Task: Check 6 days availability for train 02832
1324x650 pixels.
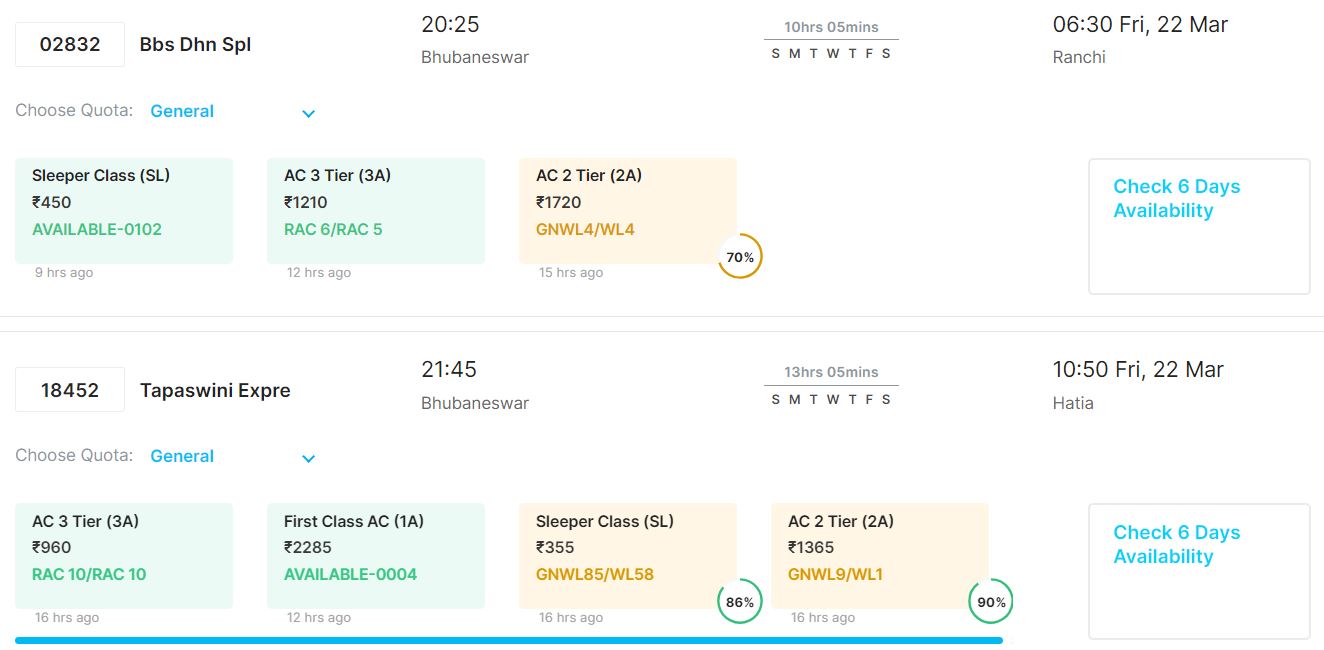Action: pyautogui.click(x=1198, y=225)
